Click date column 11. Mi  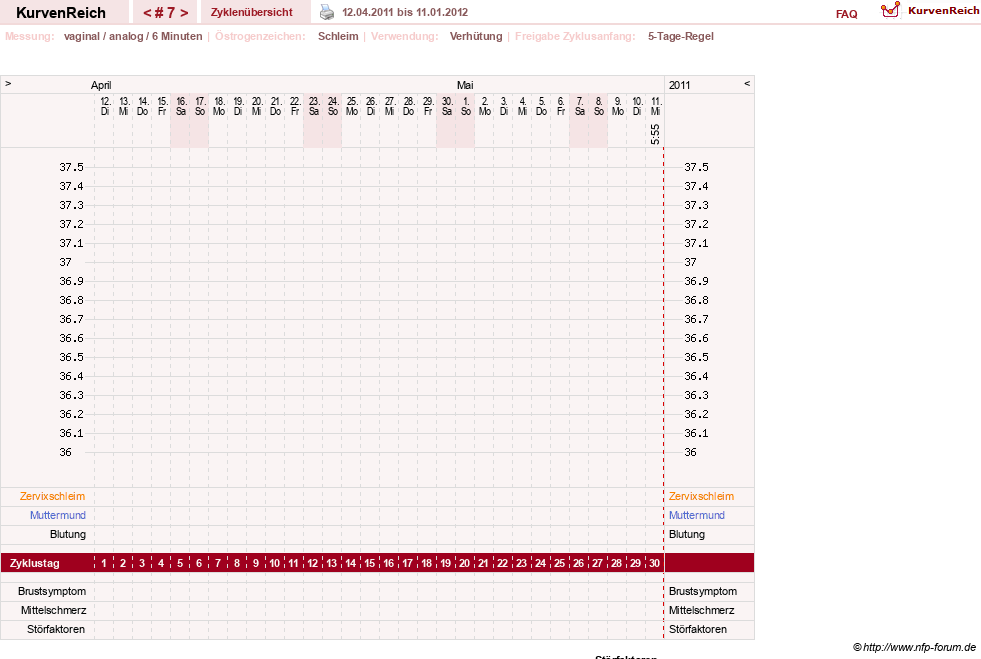pyautogui.click(x=655, y=106)
